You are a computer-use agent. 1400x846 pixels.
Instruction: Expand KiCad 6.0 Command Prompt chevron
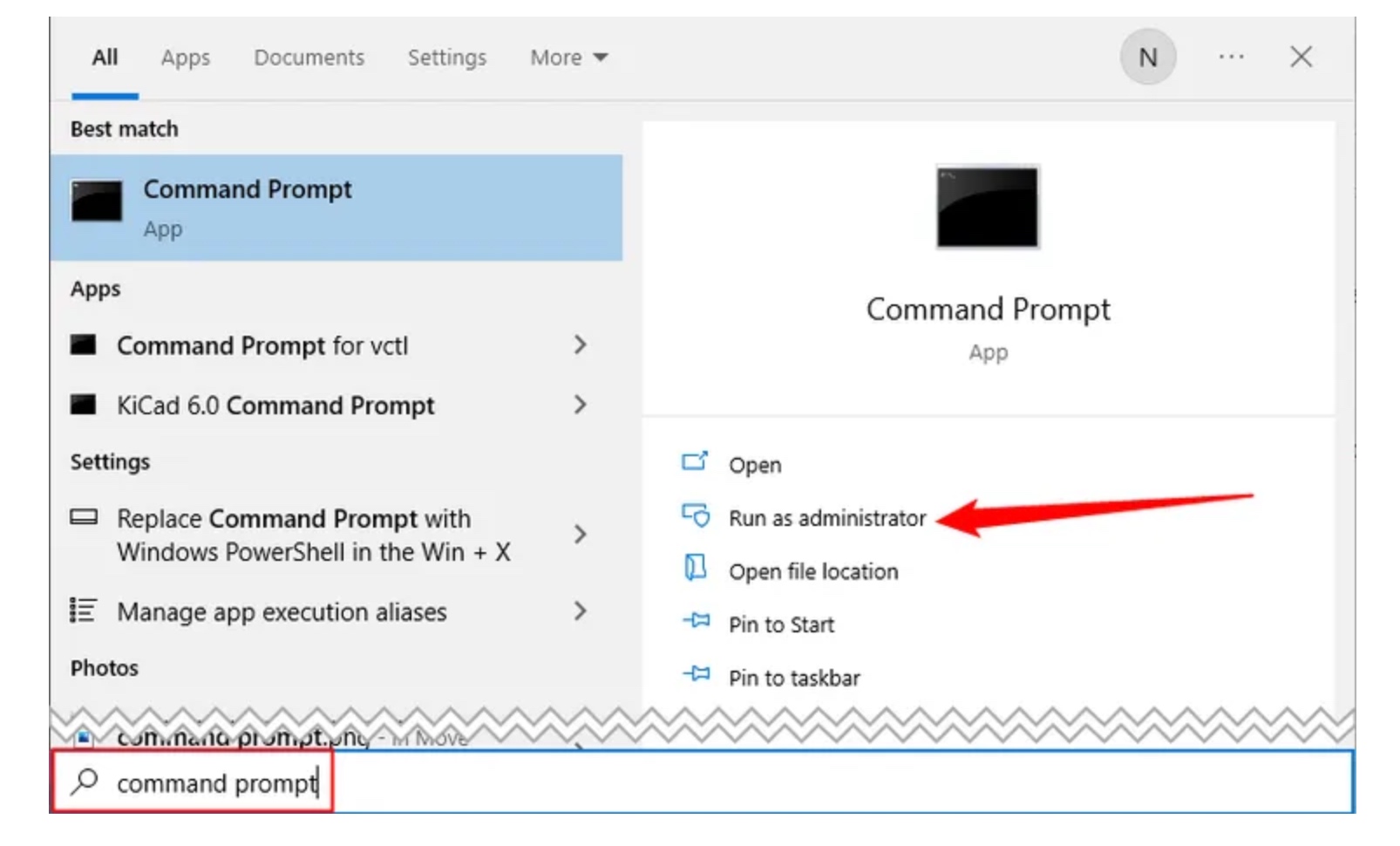580,405
